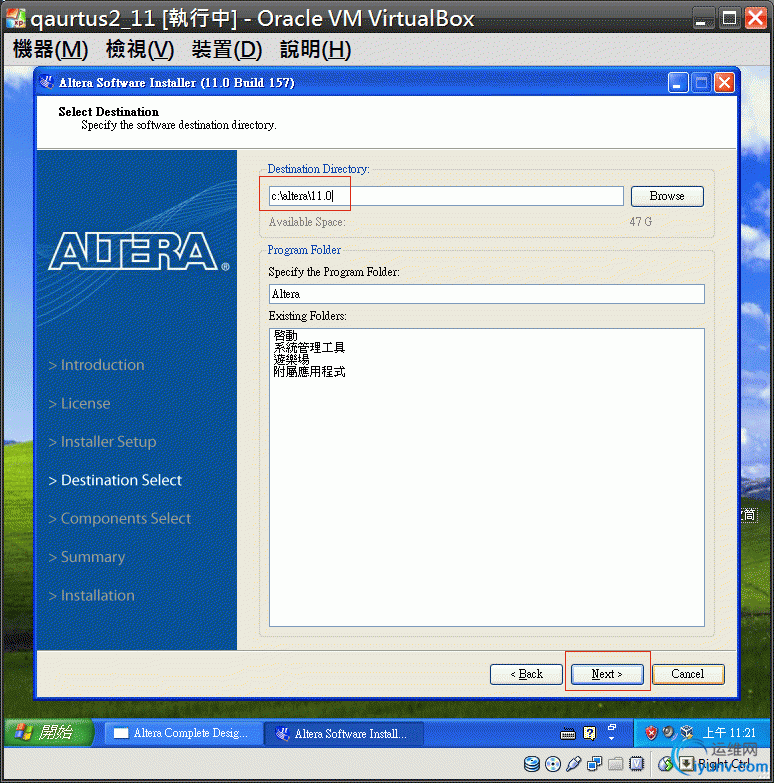774x783 pixels.
Task: Select the 附屬應用程式 existing folder entry
Action: (309, 372)
